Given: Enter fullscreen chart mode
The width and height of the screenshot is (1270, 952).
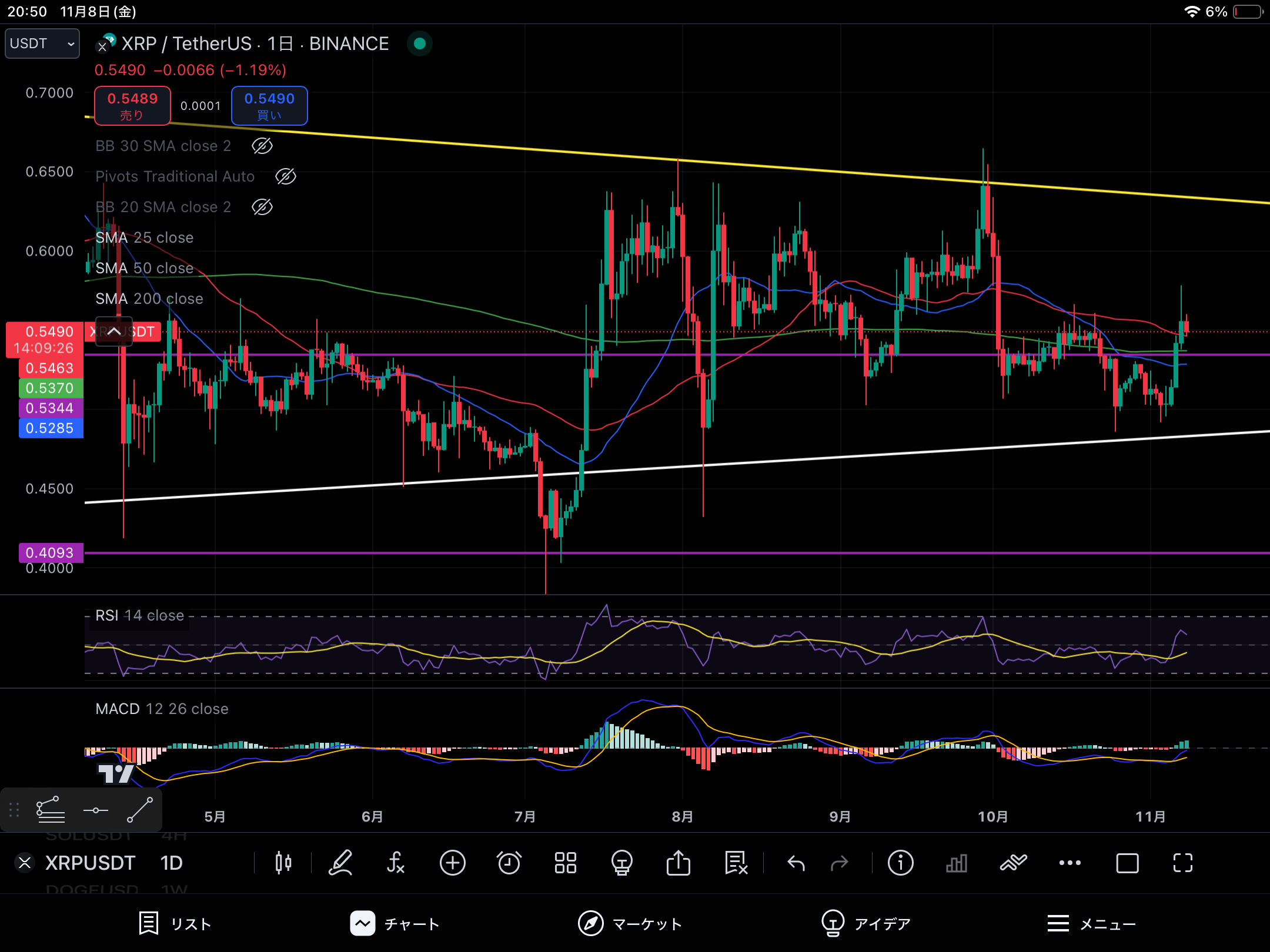Looking at the screenshot, I should click(x=1182, y=863).
